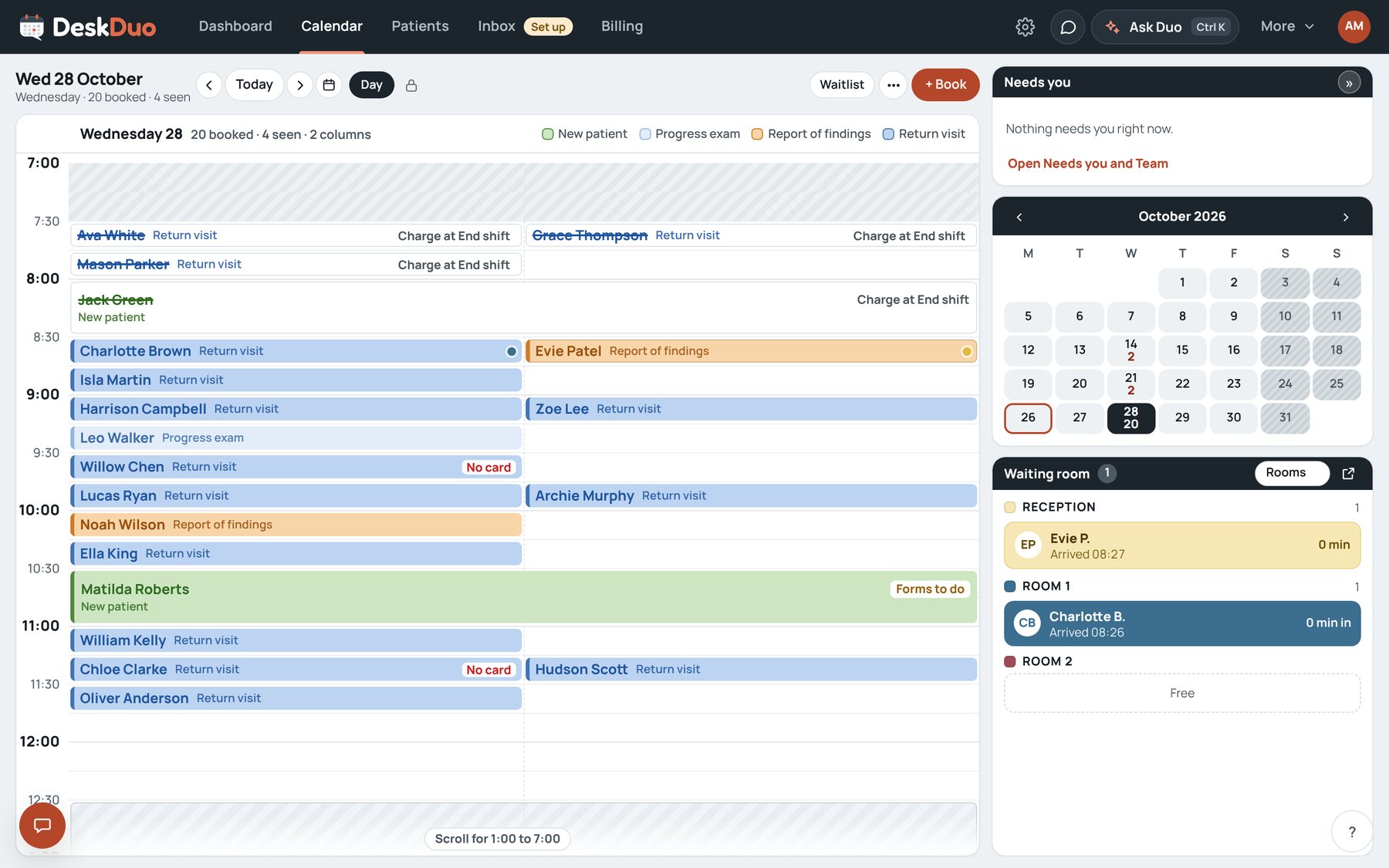Open the AM user avatar menu

(1354, 27)
